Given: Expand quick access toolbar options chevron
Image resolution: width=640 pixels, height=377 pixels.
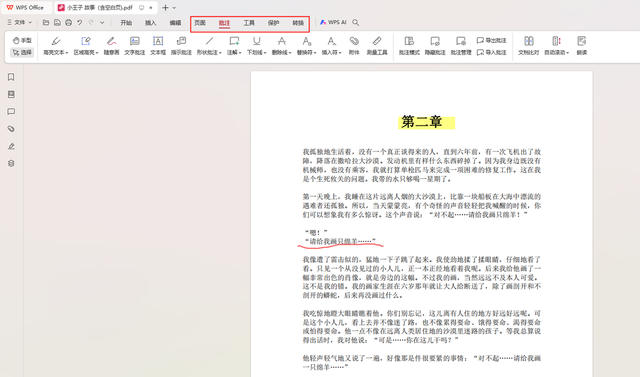Looking at the screenshot, I should (102, 22).
